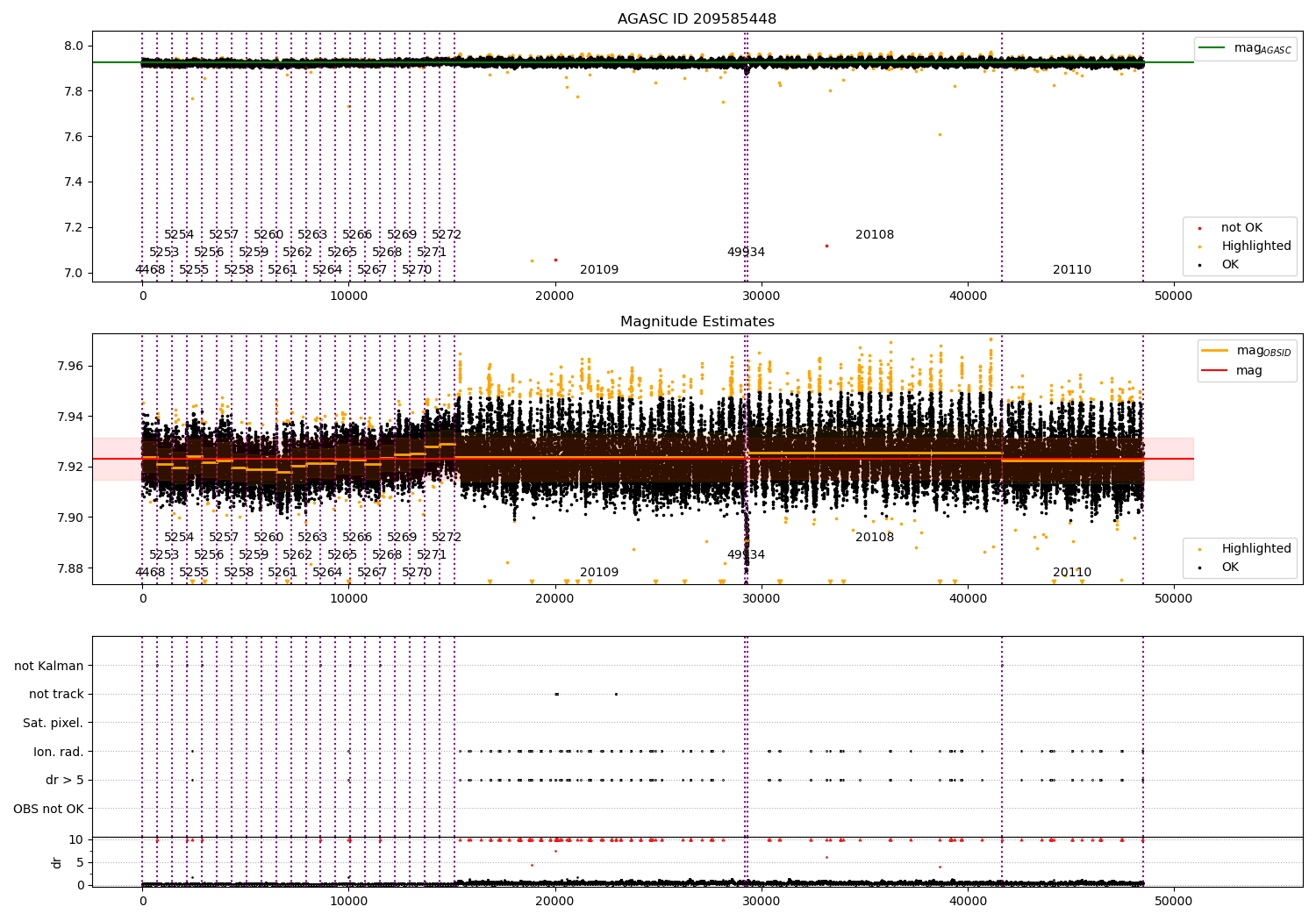Click obsid label 20108 in Magnitude Estimates
Image resolution: width=1316 pixels, height=921 pixels.
pos(875,537)
